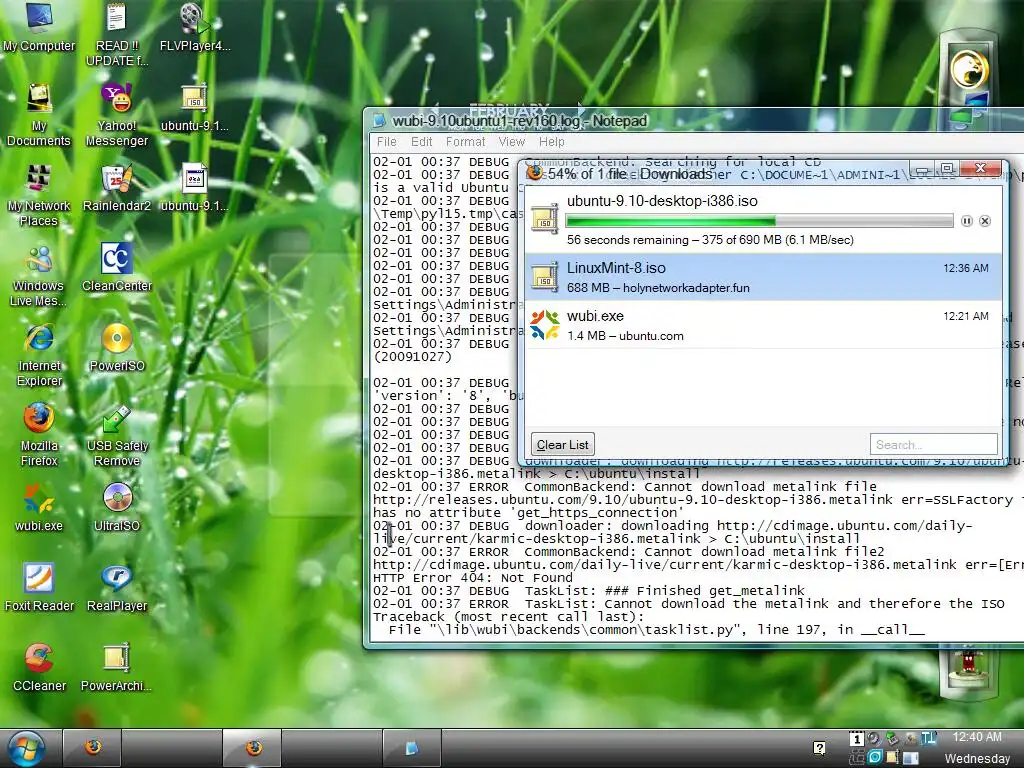Launch PowerArchiver desktop shortcut
This screenshot has width=1024, height=768.
[117, 667]
